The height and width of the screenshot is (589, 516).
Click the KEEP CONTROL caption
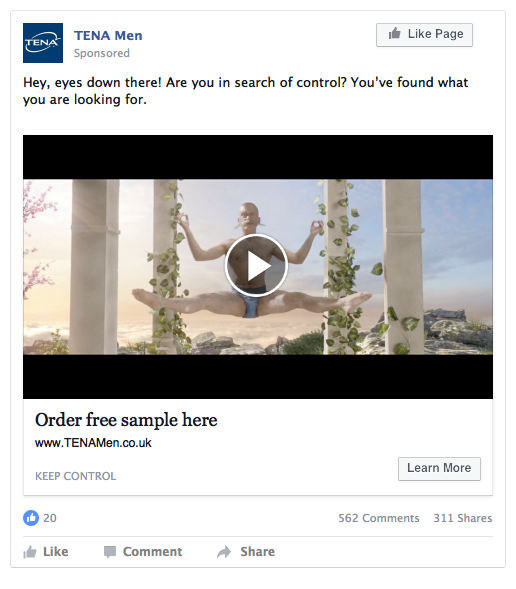[75, 476]
